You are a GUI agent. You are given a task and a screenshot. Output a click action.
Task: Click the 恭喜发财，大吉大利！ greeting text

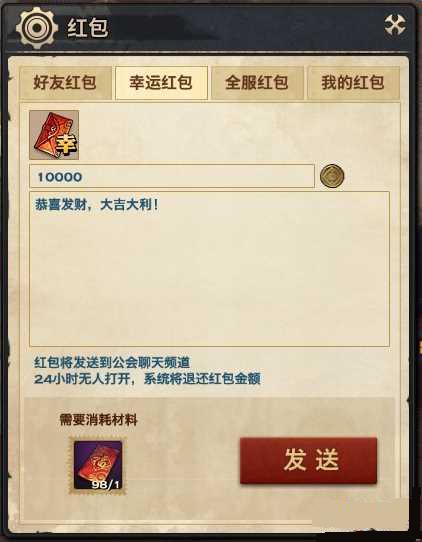[x=97, y=205]
